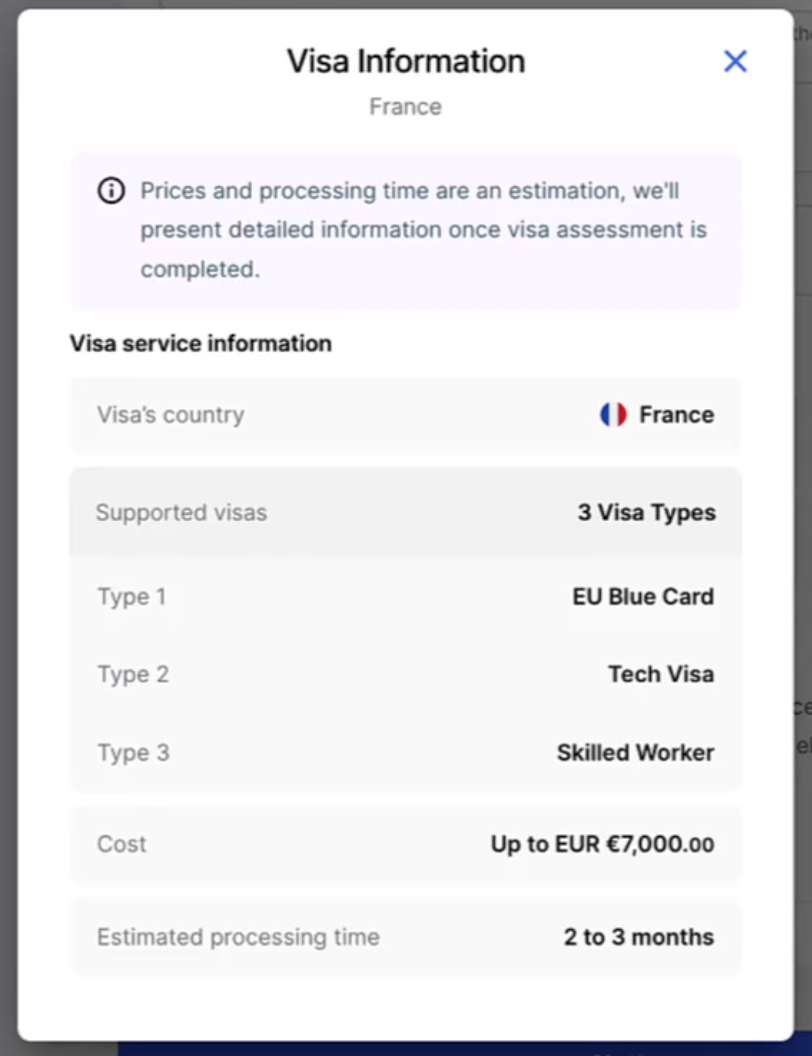Click the France flag icon
The width and height of the screenshot is (812, 1056).
(613, 415)
